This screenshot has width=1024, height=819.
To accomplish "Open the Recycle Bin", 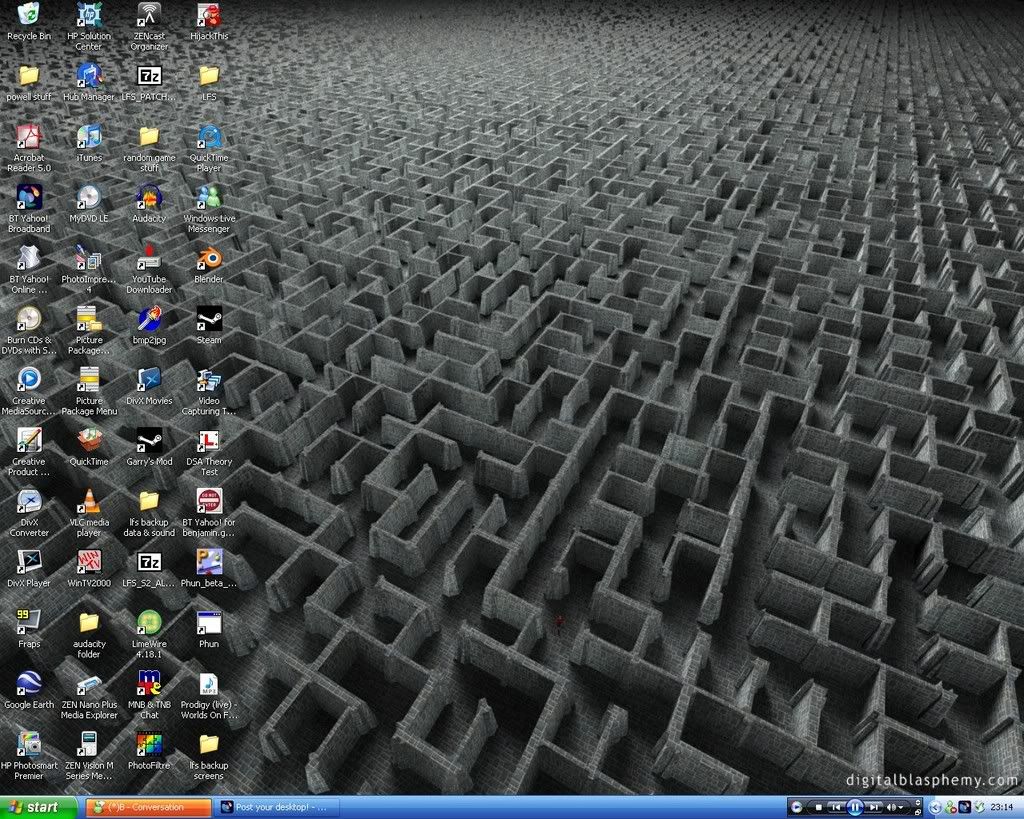I will pyautogui.click(x=29, y=16).
